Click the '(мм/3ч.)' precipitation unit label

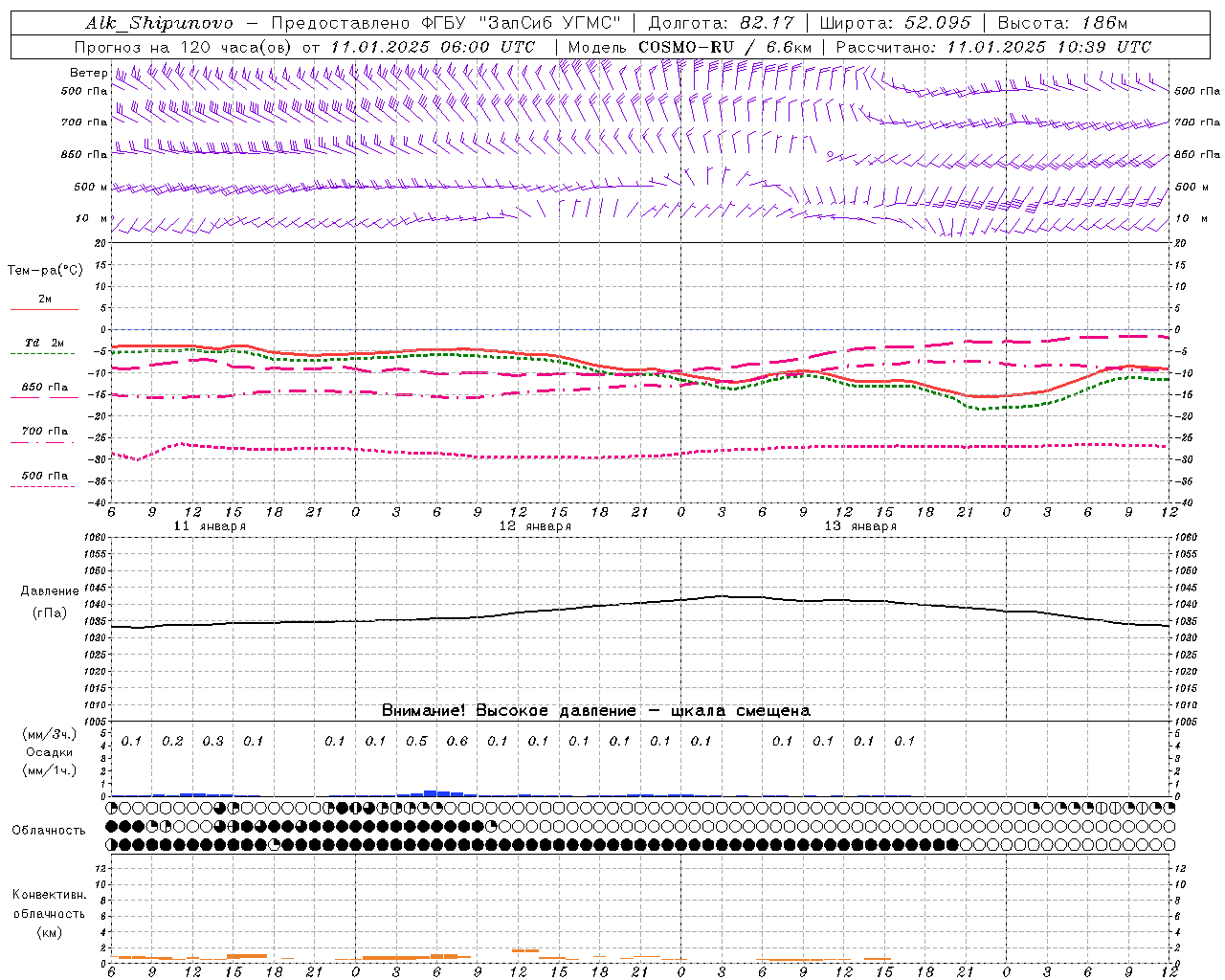[x=50, y=734]
